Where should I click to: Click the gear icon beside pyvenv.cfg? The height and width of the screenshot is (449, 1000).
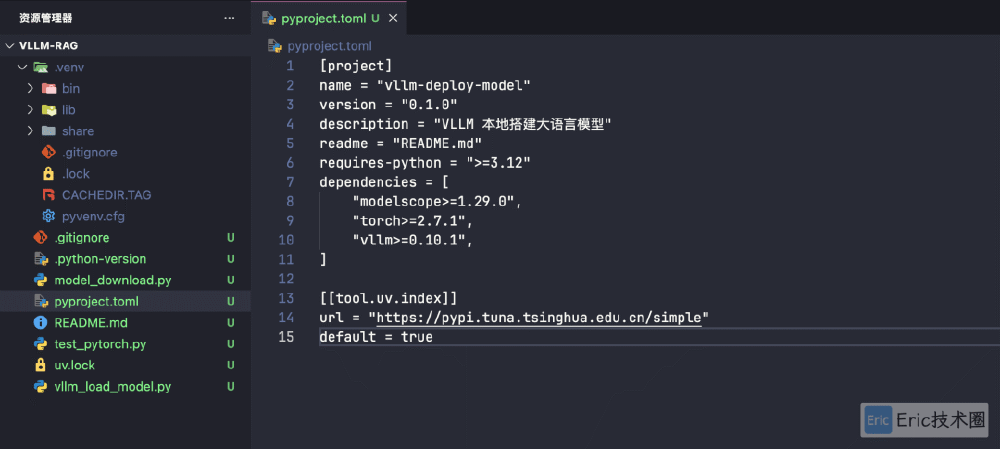pos(48,216)
